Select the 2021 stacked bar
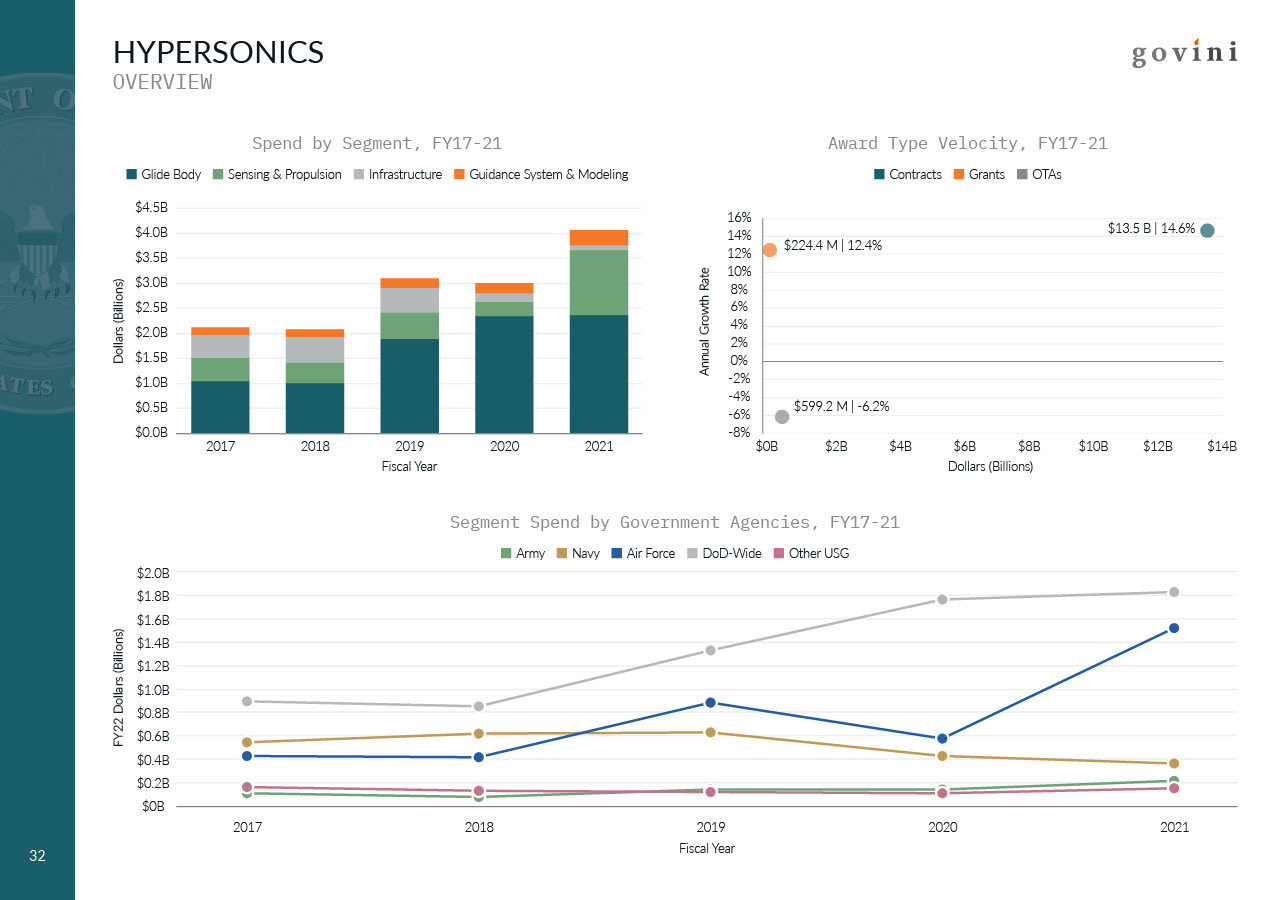The width and height of the screenshot is (1275, 900). tap(599, 331)
